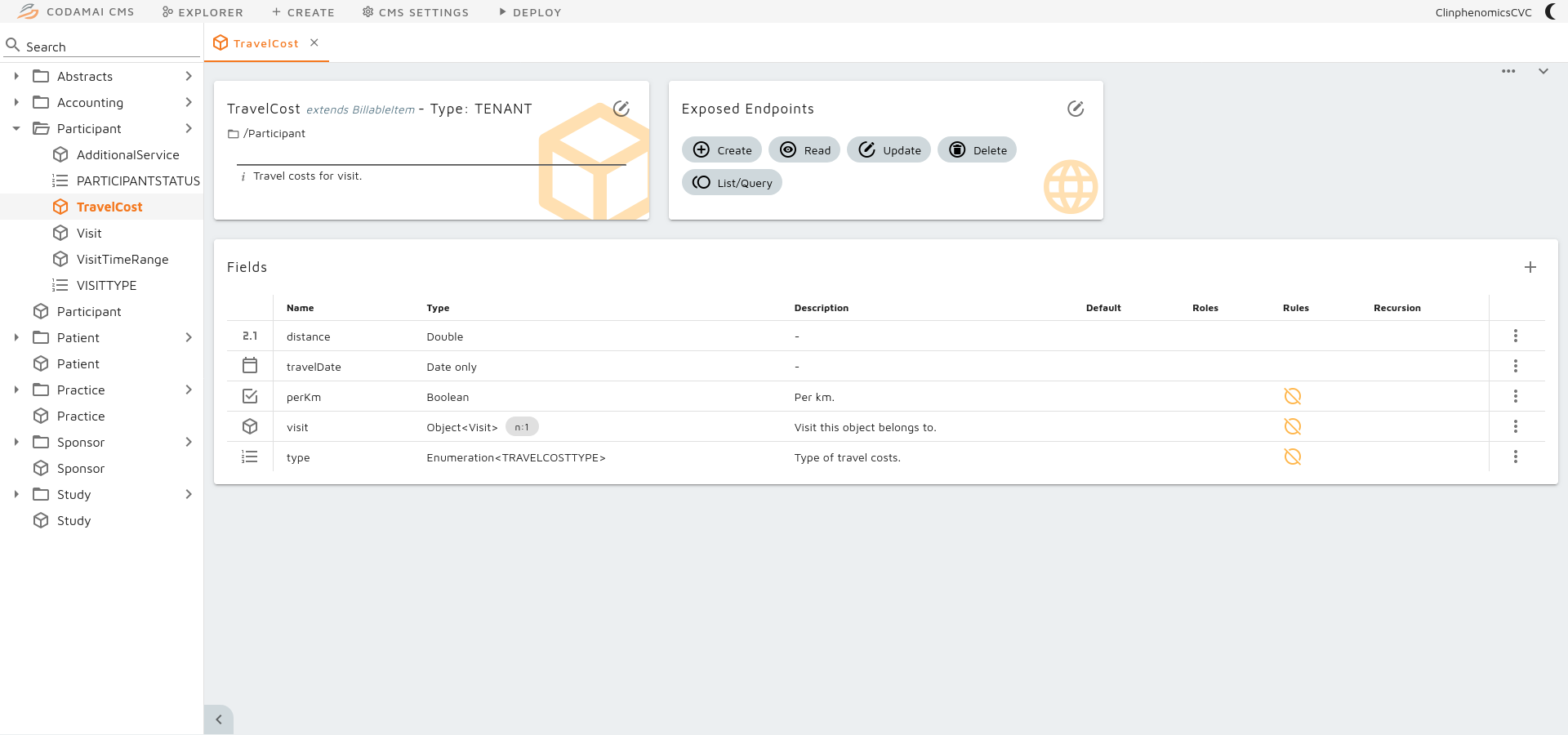Add a new field using the plus icon

[1530, 267]
